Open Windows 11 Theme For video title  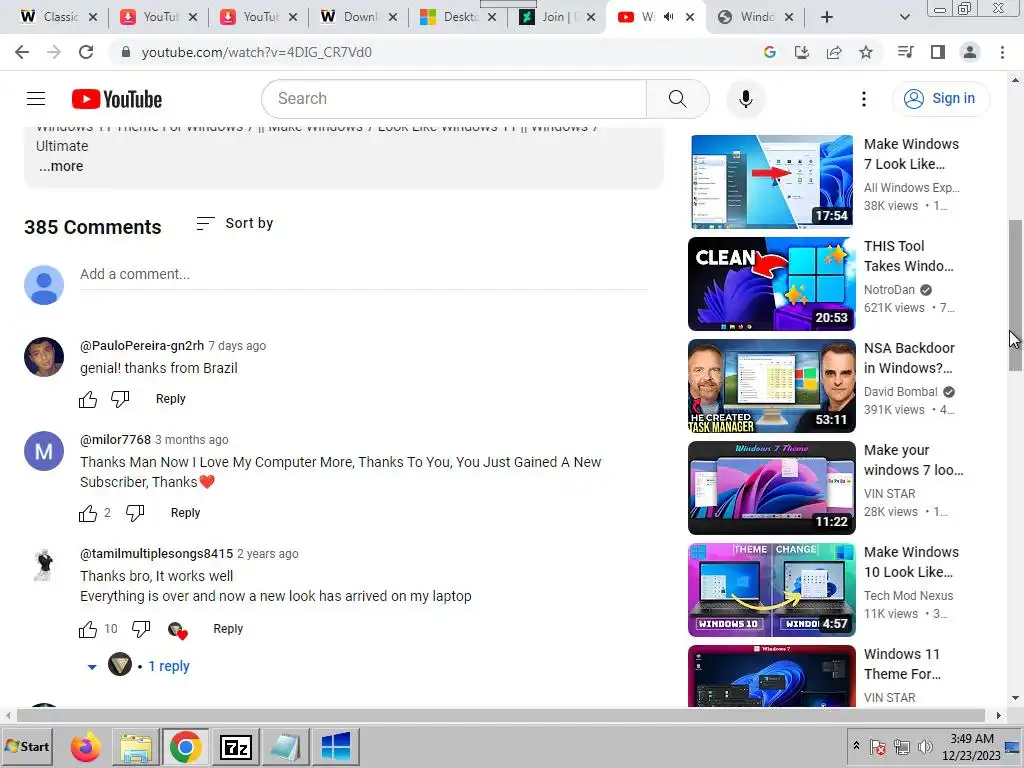point(903,664)
